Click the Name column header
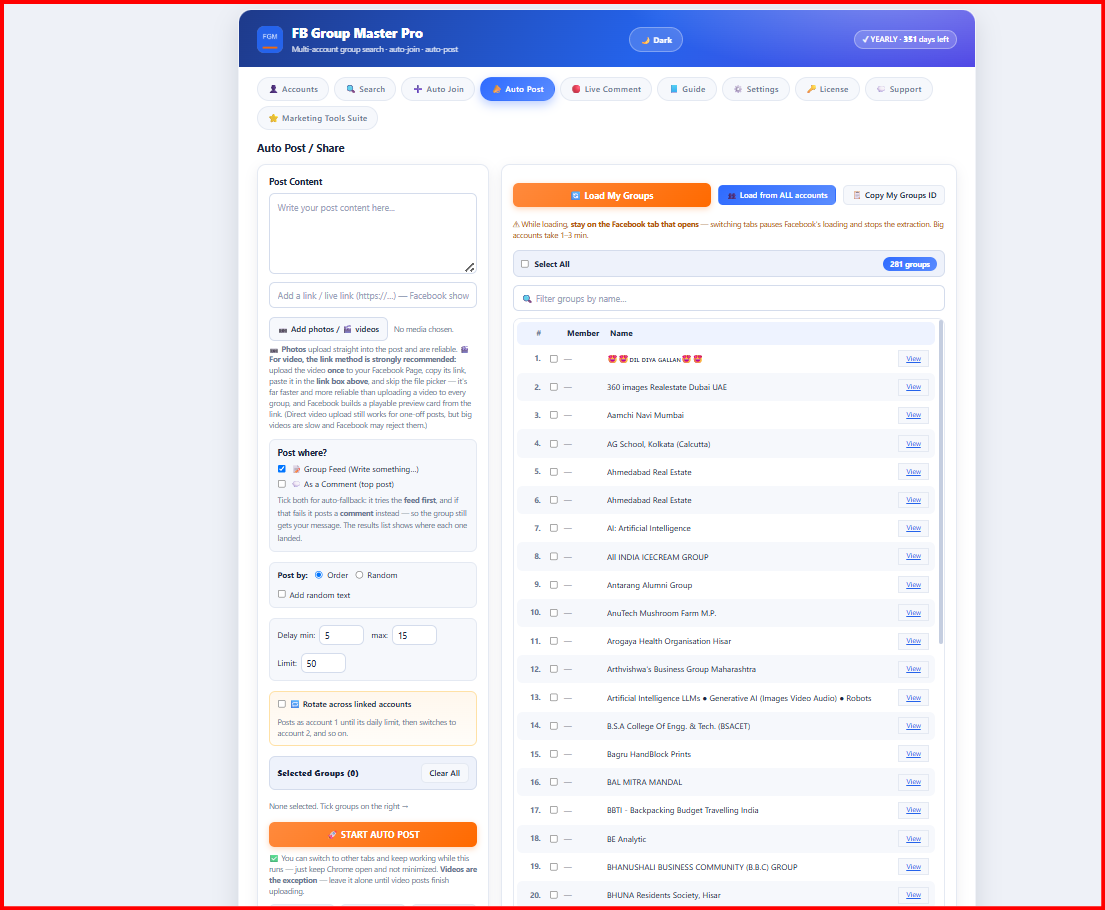The width and height of the screenshot is (1105, 910). (x=621, y=333)
